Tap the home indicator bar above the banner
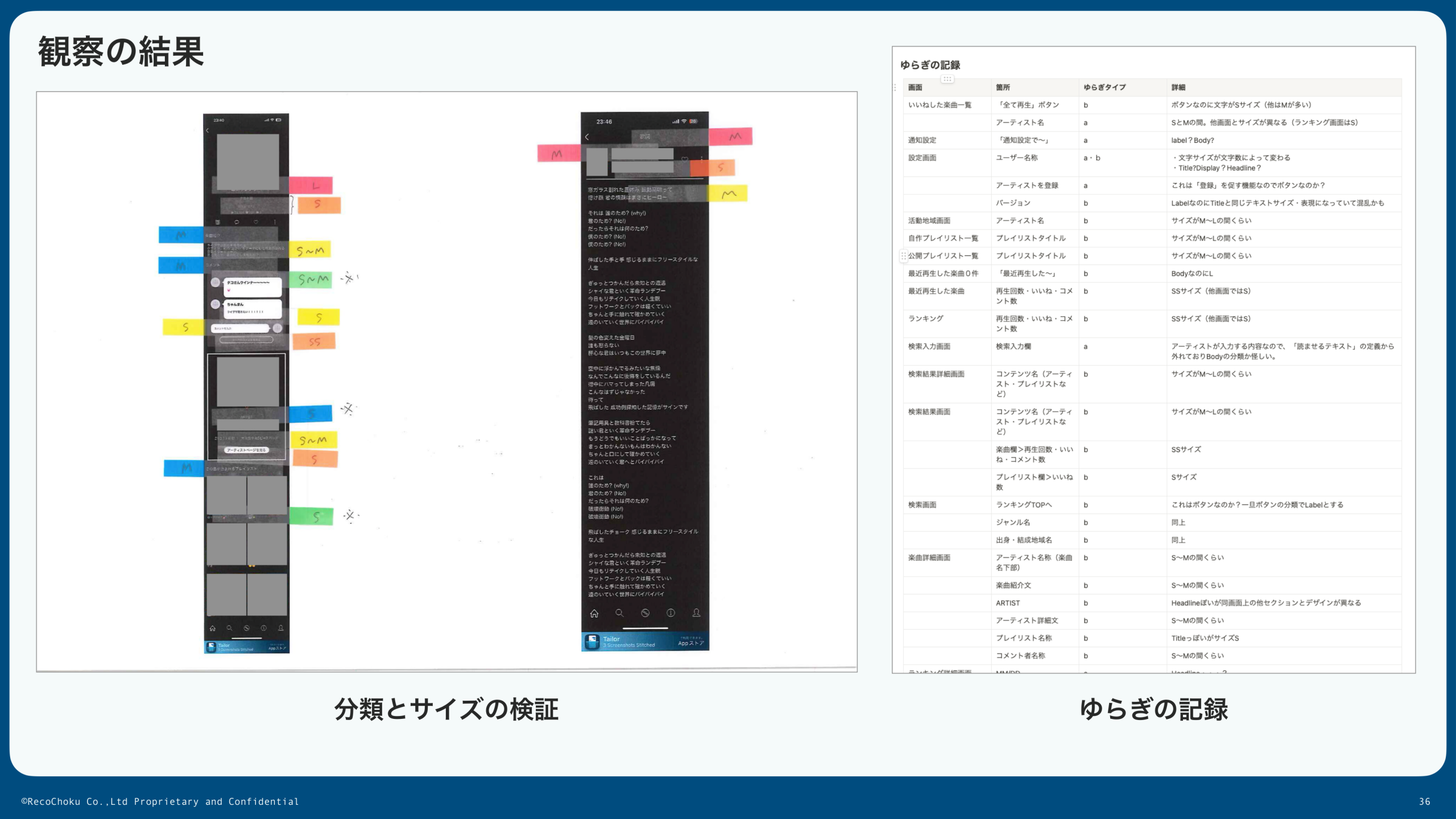Viewport: 1456px width, 819px height. 645,628
